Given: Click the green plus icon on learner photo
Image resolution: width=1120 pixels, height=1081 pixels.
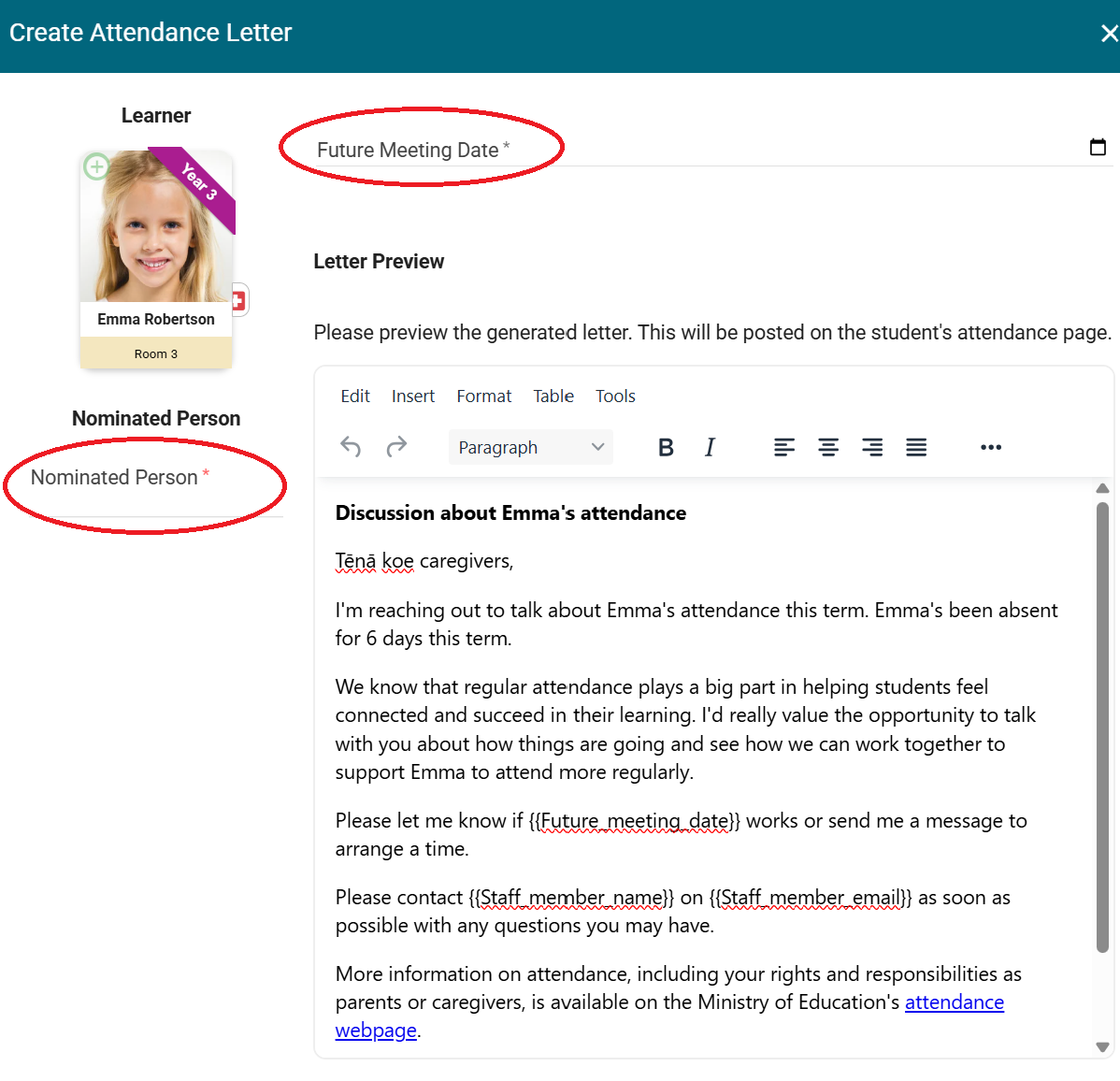Looking at the screenshot, I should point(96,166).
